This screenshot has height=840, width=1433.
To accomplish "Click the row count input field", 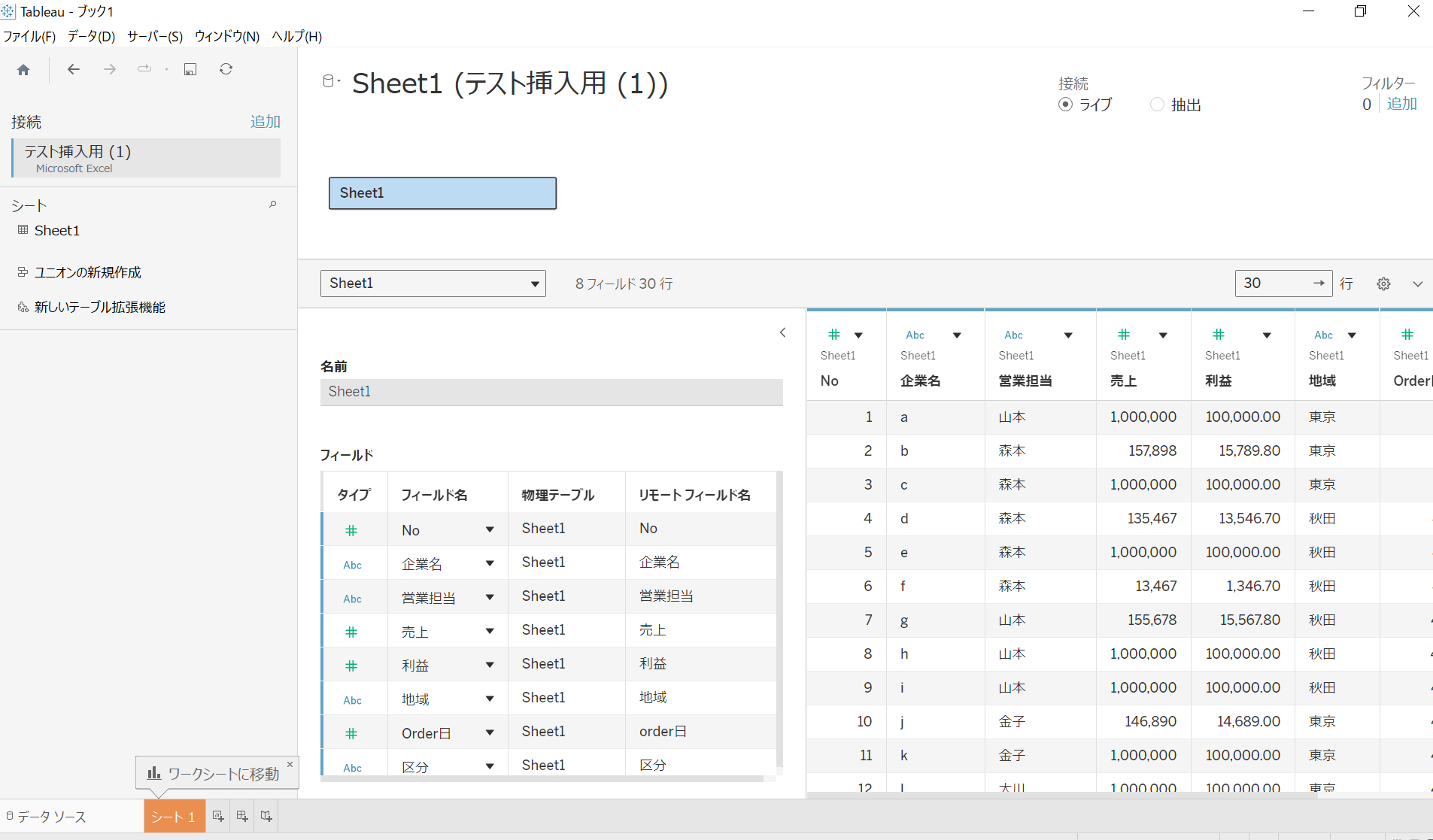I will (x=1274, y=284).
